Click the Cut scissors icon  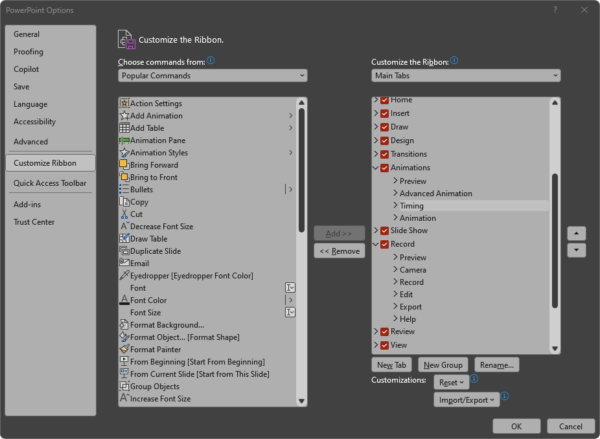tap(124, 214)
